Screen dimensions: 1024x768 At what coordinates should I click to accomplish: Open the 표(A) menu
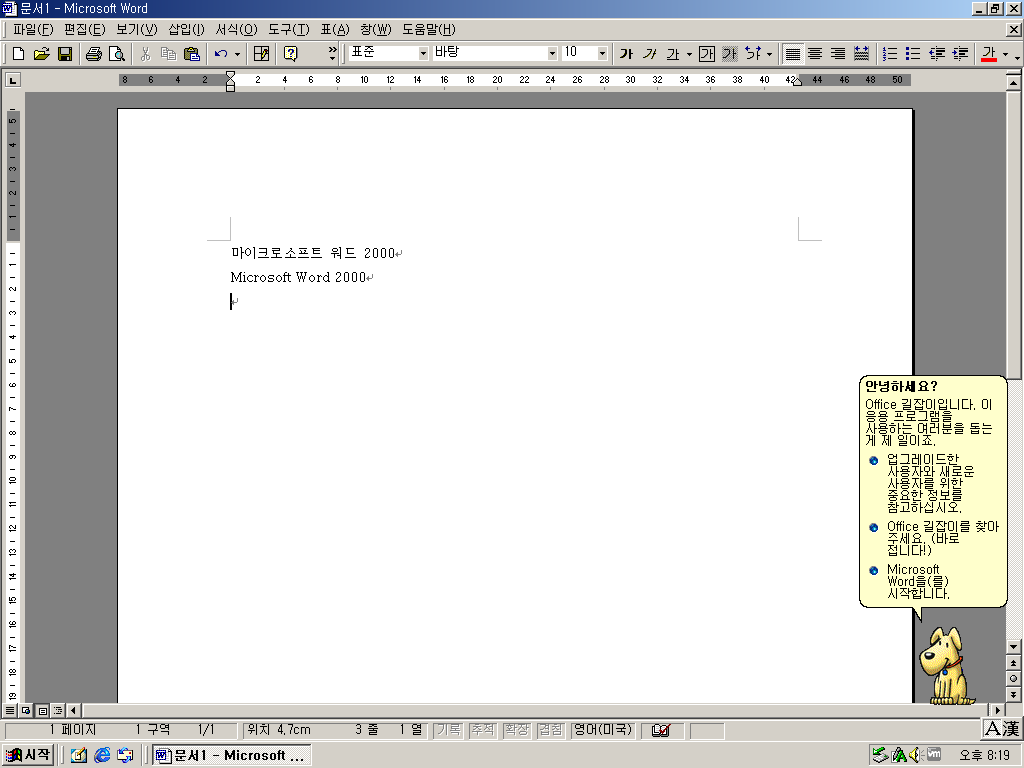click(x=335, y=29)
